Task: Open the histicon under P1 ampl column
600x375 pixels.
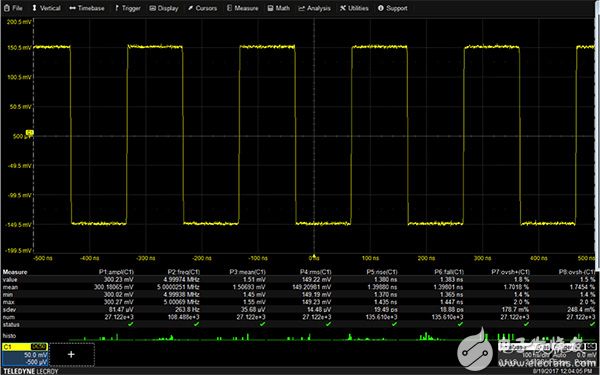Action: 101,337
